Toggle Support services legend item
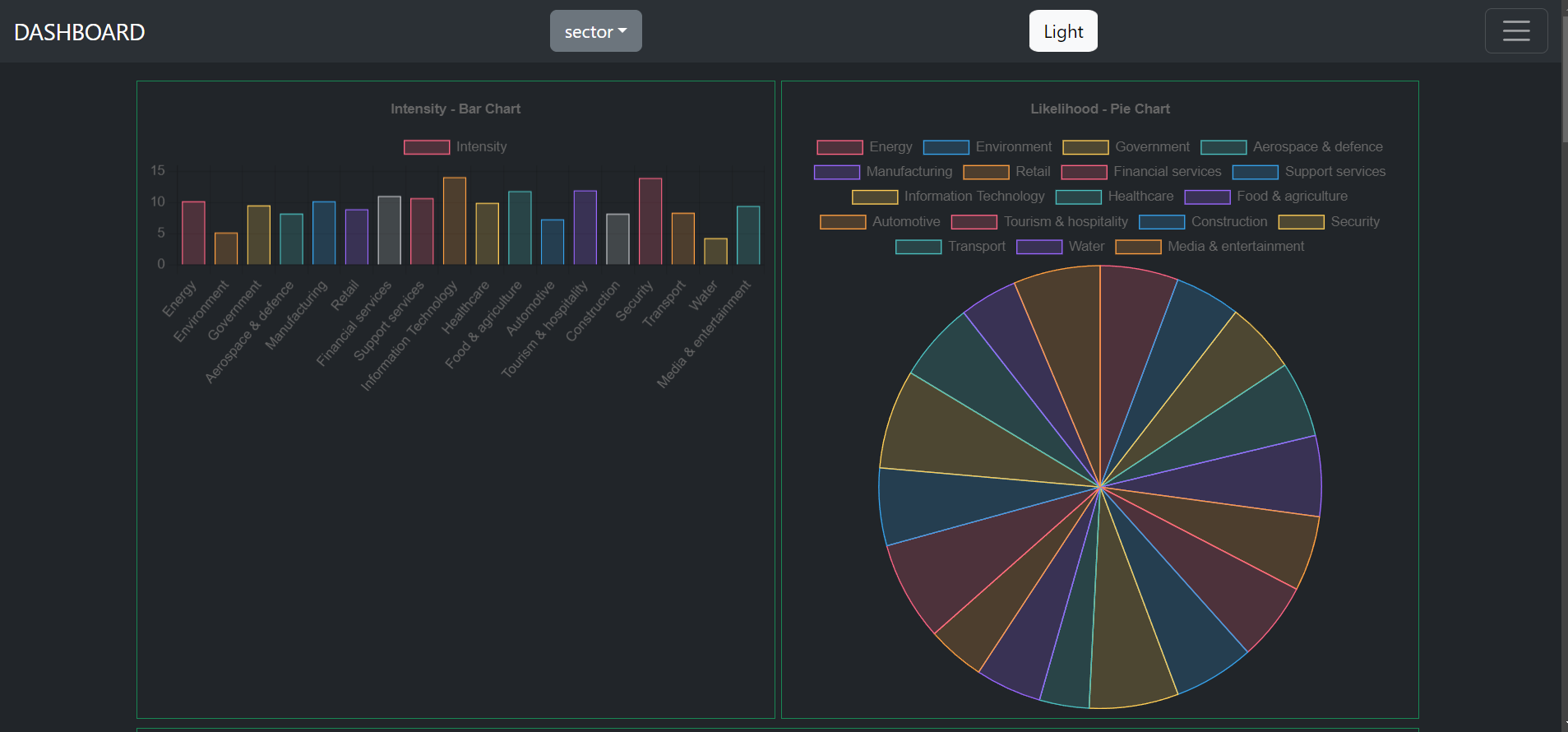 tap(1309, 171)
